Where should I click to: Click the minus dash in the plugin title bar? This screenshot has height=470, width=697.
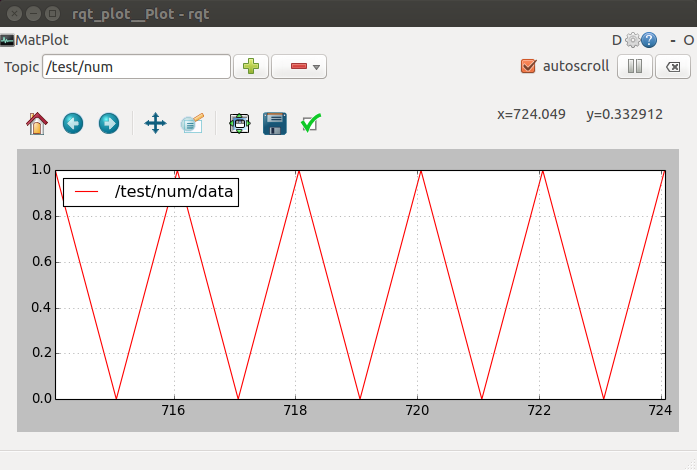(673, 40)
